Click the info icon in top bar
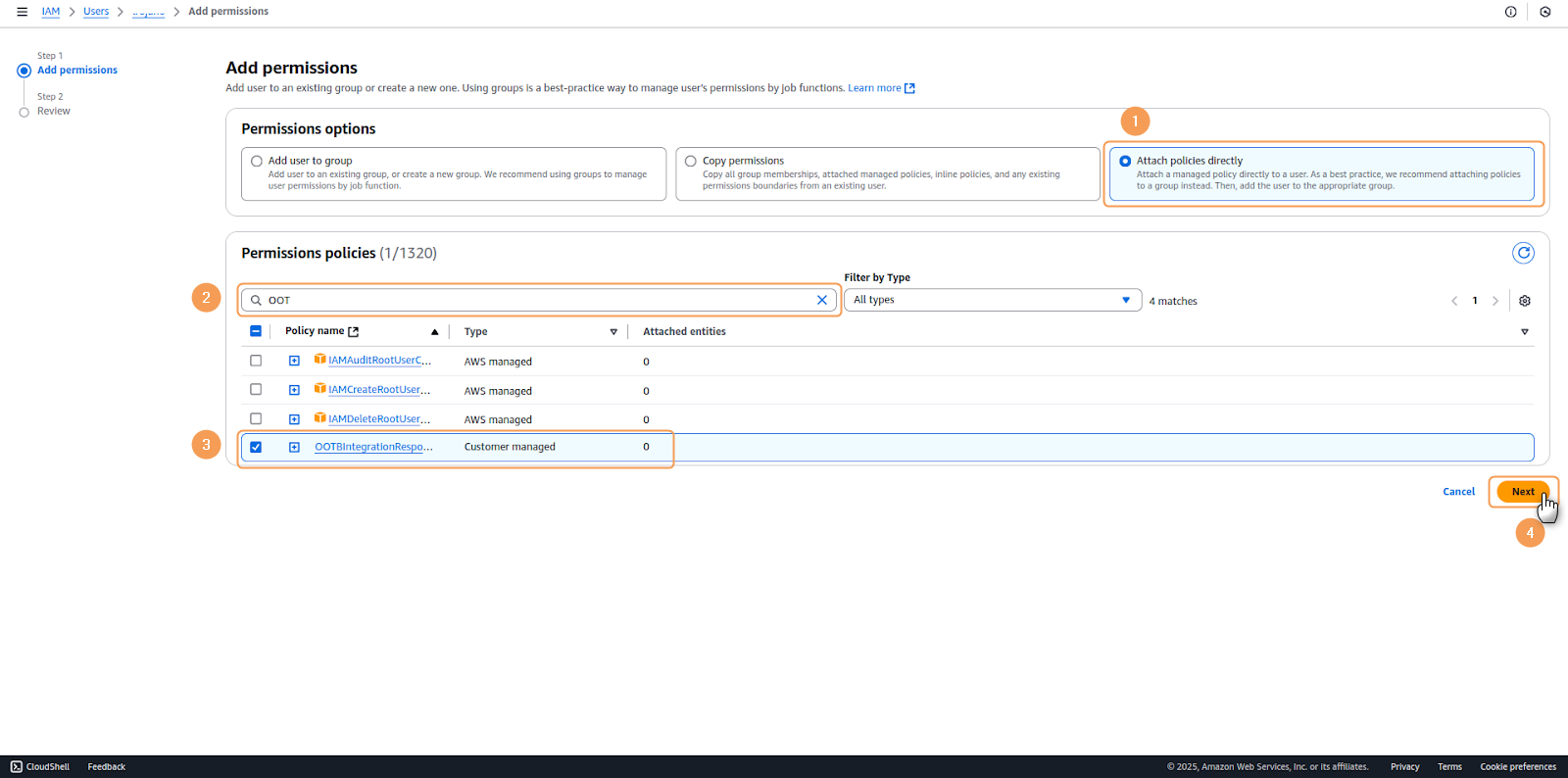Image resolution: width=1568 pixels, height=778 pixels. click(x=1510, y=12)
